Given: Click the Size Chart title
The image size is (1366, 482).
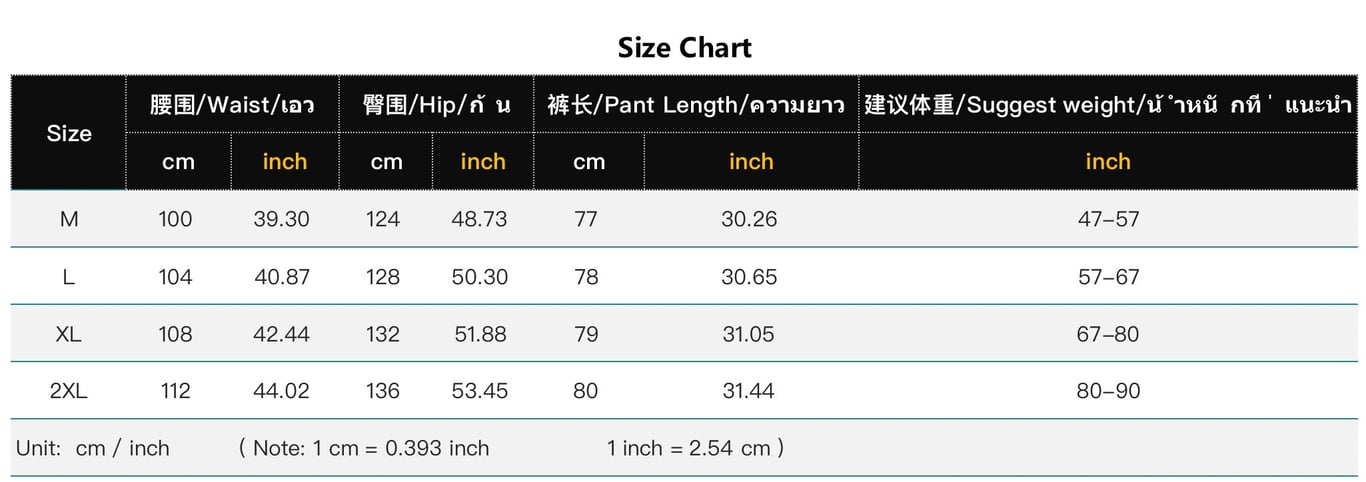Looking at the screenshot, I should pos(684,47).
